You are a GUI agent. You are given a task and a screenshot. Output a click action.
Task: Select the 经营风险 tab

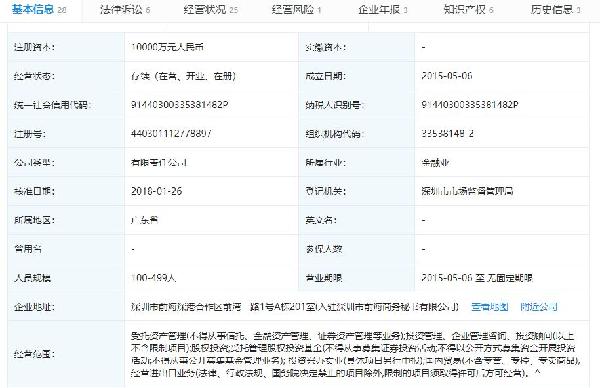click(296, 10)
